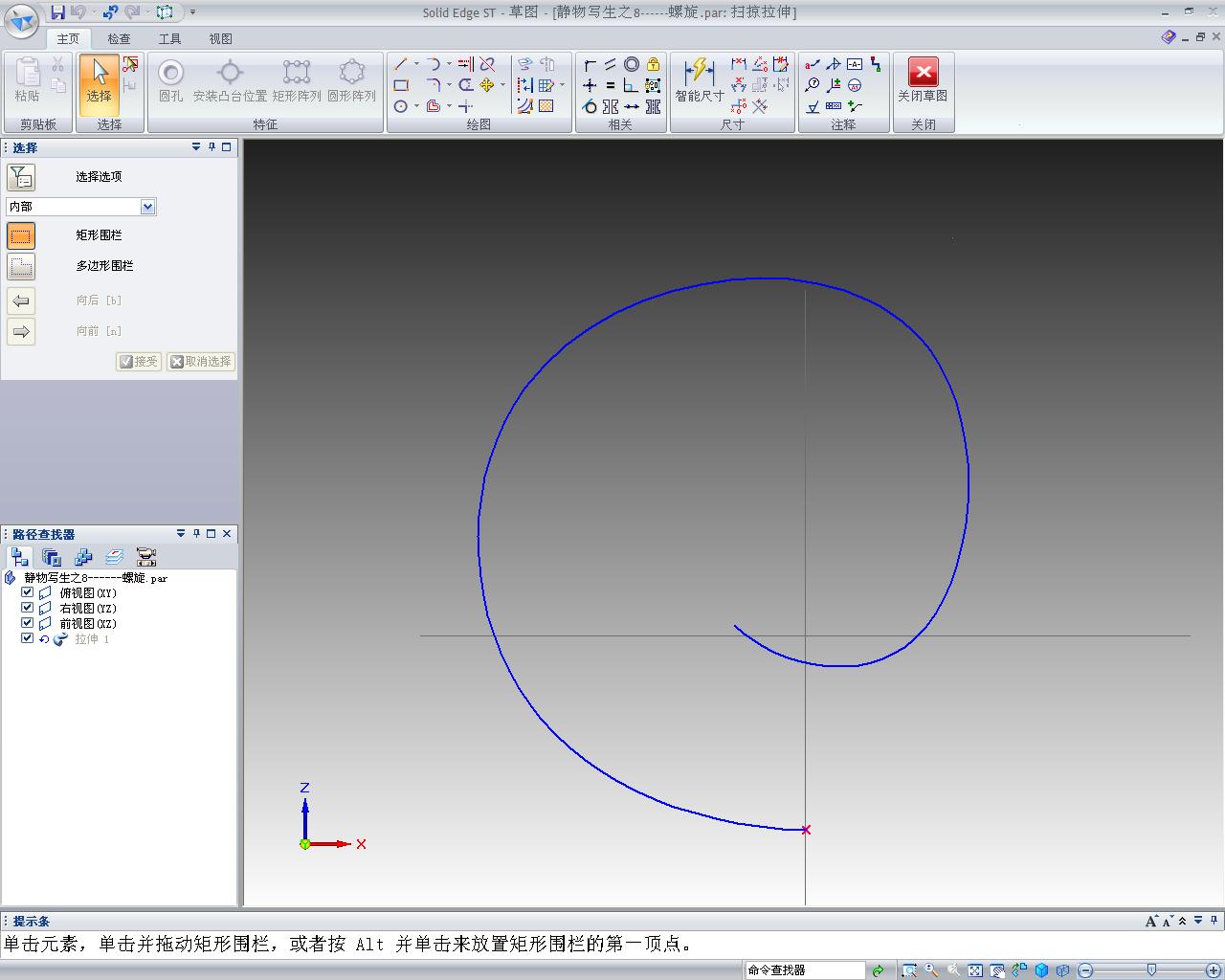Expand the Tangent Arc dropdown arrow
This screenshot has height=980, width=1225.
pyautogui.click(x=449, y=64)
